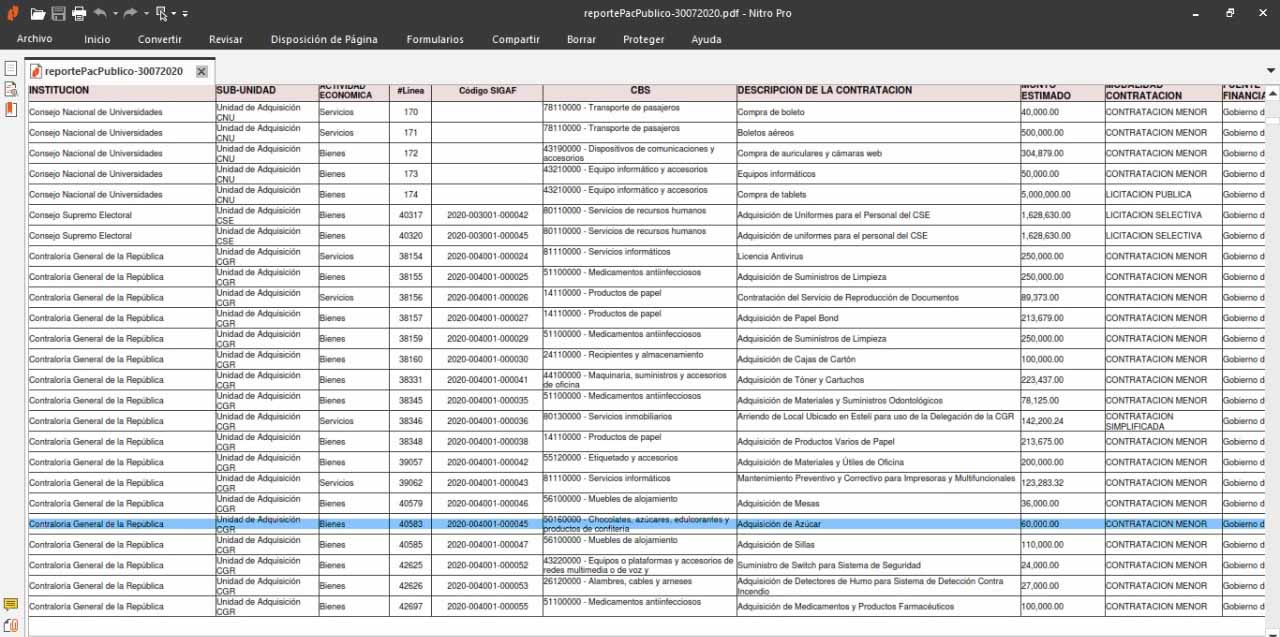Screen dimensions: 1280x637
Task: Customize the Quick Access Toolbar
Action: pos(185,14)
